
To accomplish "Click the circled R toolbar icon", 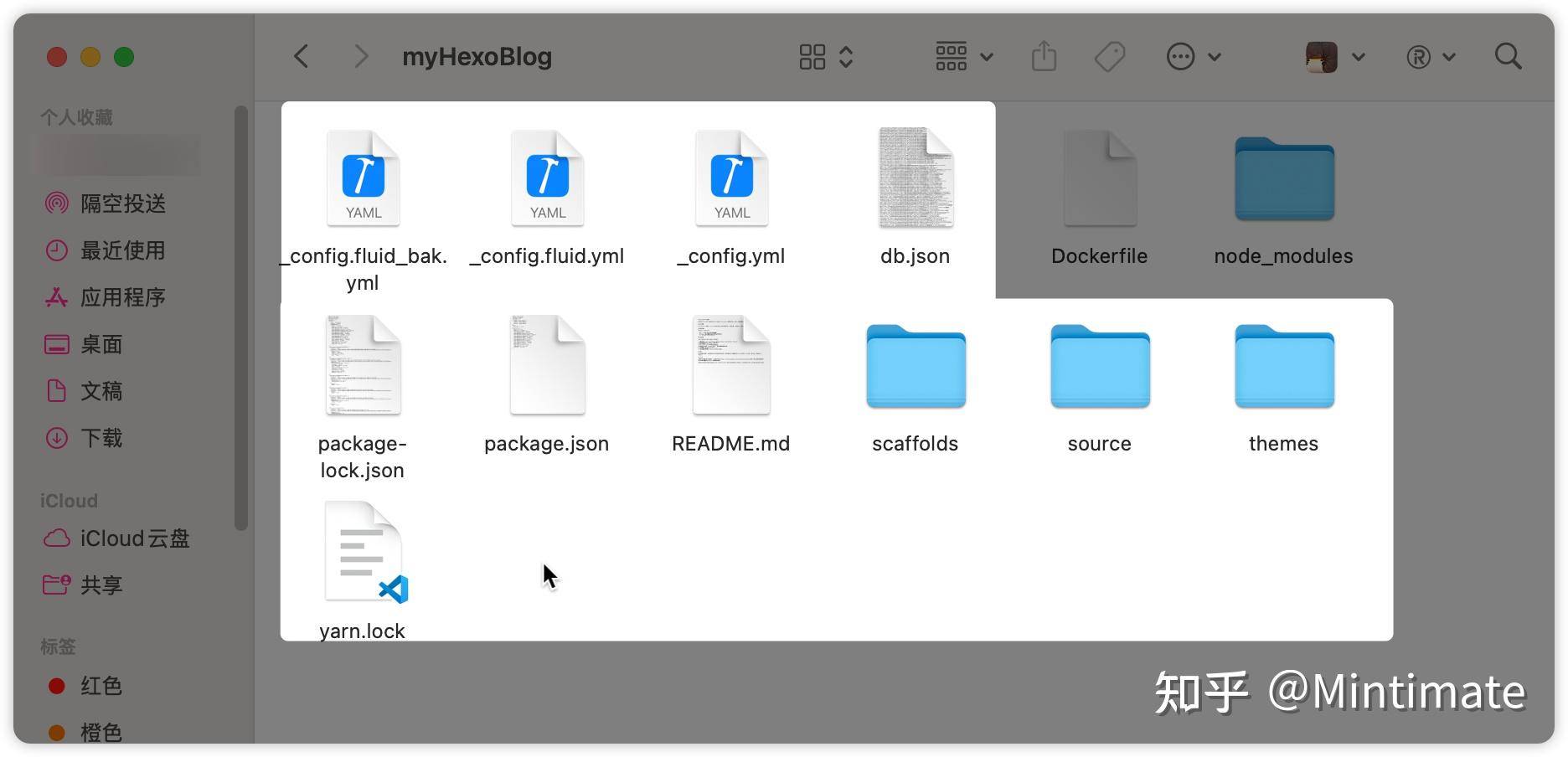I will point(1418,57).
